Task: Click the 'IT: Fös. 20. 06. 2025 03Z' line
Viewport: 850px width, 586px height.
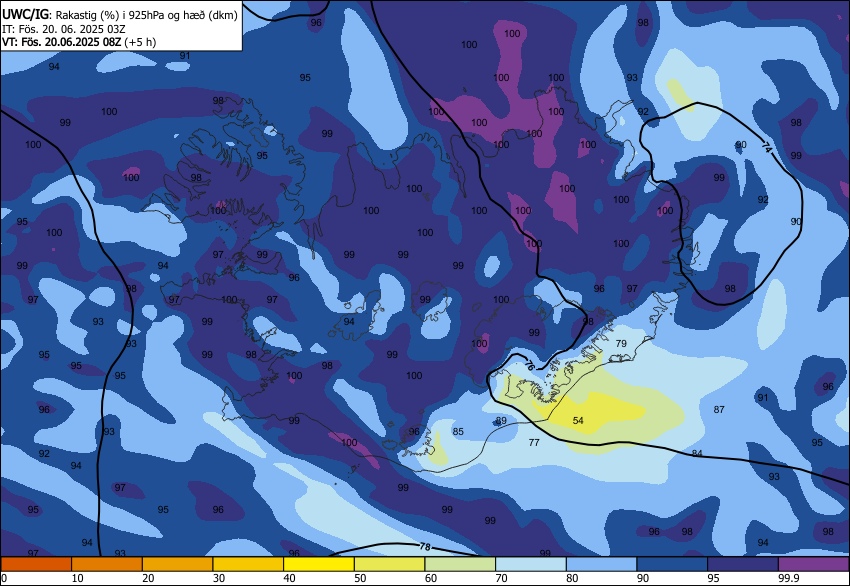Action: pos(63,29)
